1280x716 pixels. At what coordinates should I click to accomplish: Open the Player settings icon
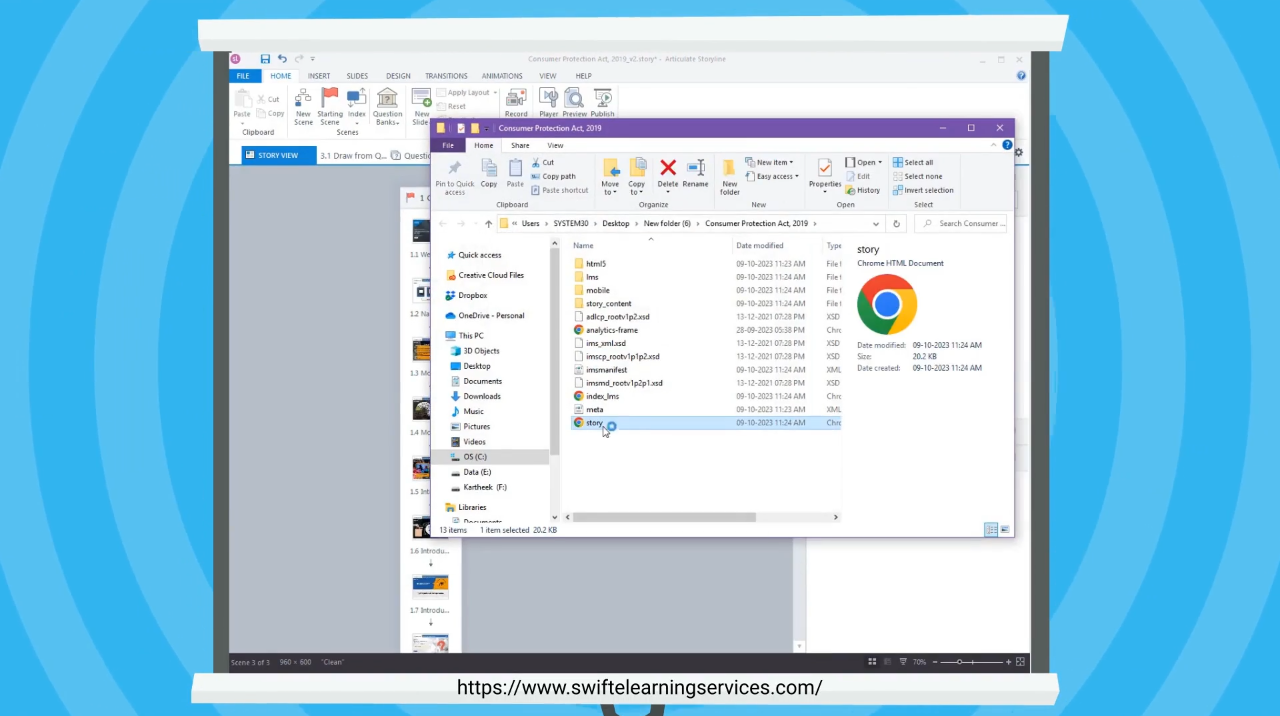point(549,98)
